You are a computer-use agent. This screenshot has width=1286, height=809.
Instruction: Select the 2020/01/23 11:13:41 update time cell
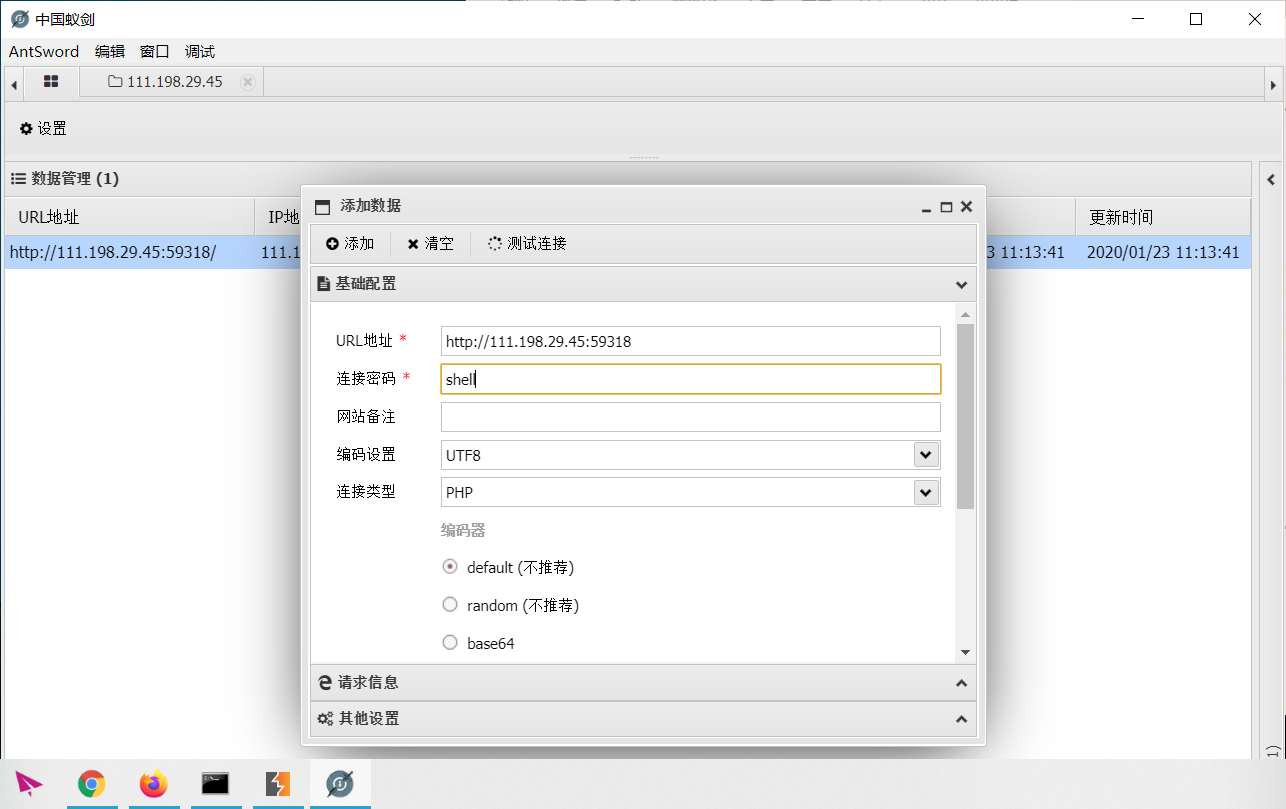[x=1163, y=253]
